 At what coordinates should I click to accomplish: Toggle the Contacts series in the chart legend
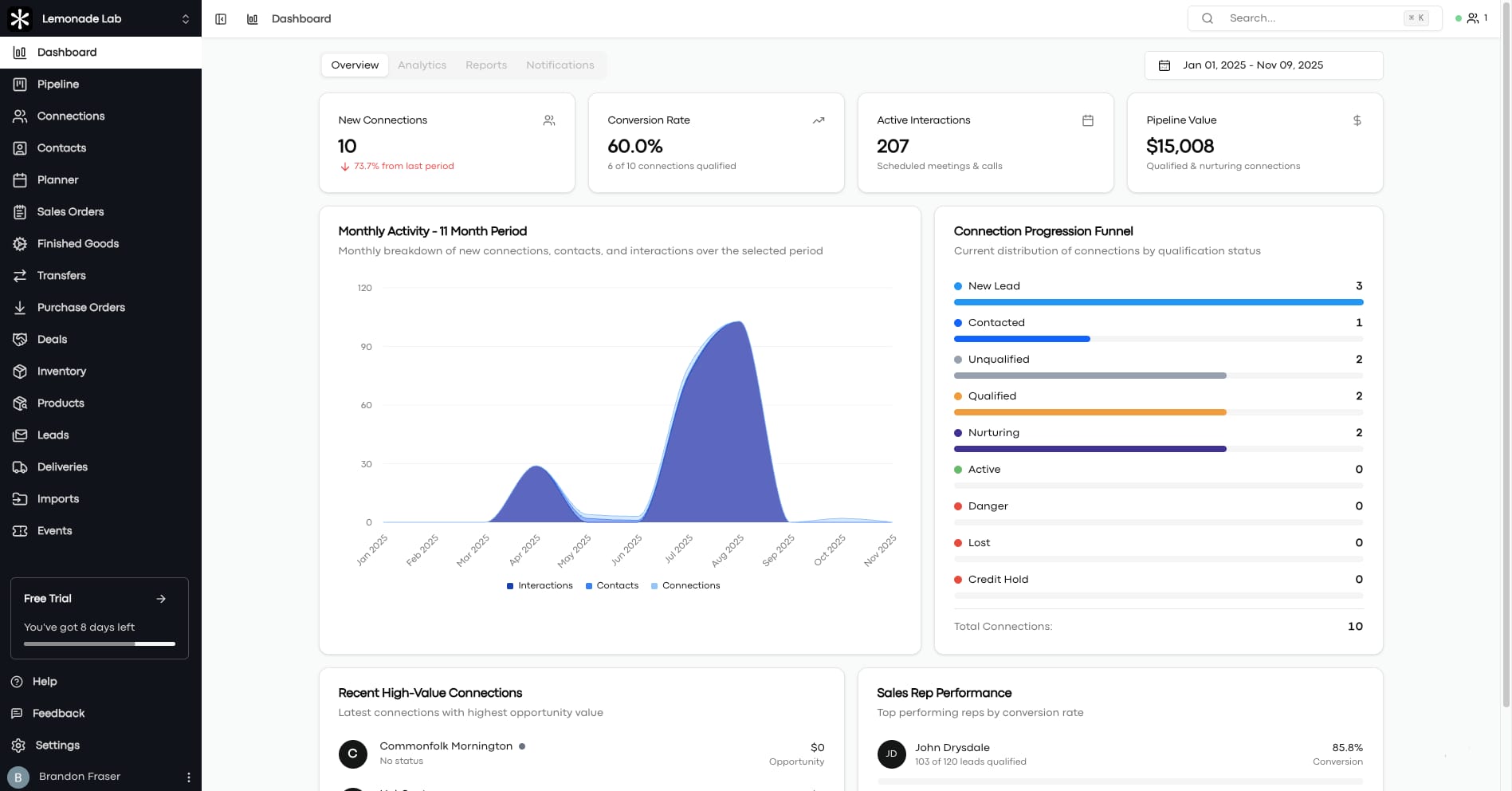click(x=611, y=585)
